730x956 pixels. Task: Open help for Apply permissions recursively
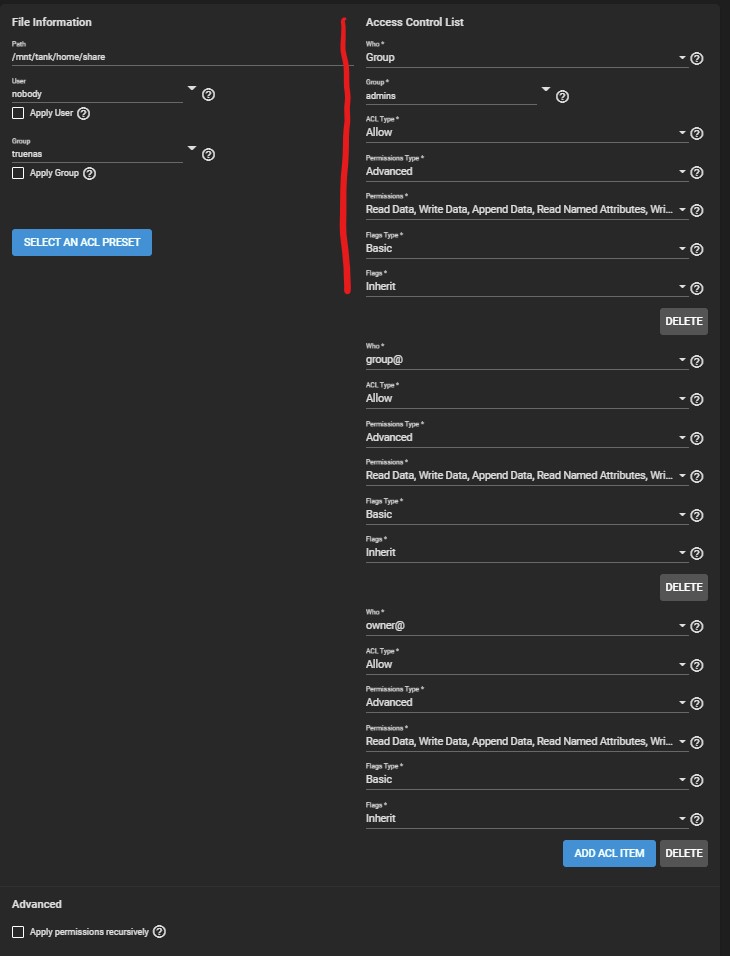tap(160, 932)
